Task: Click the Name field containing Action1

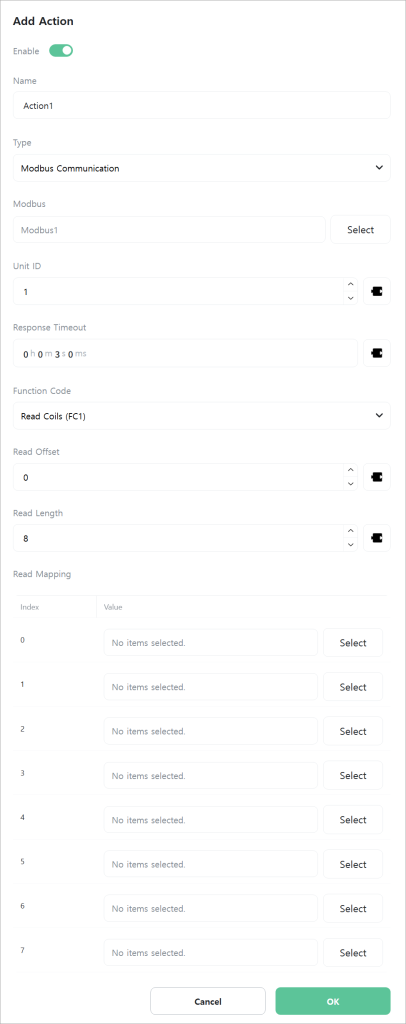Action: click(x=202, y=105)
